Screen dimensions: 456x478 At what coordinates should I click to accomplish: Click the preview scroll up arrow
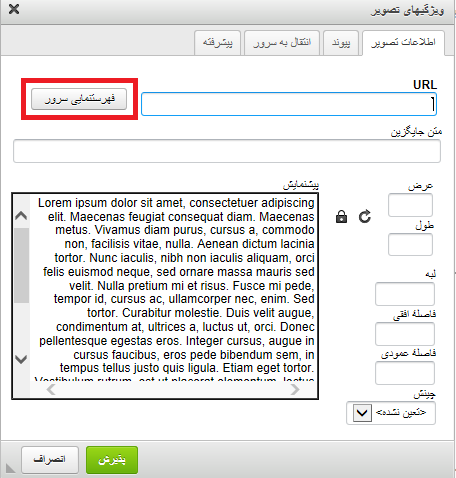click(21, 215)
